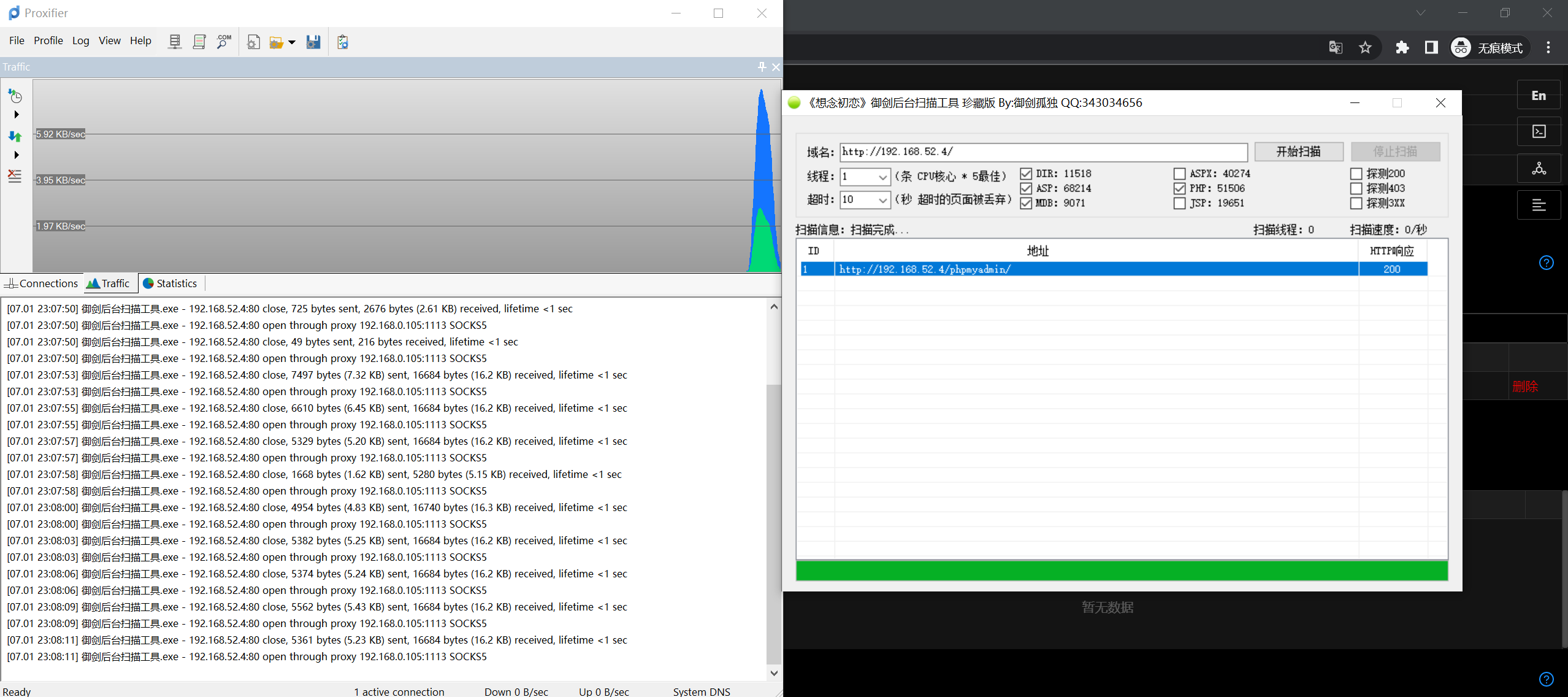Close the Traffic panel
Viewport: 1568px width, 697px height.
pos(776,67)
